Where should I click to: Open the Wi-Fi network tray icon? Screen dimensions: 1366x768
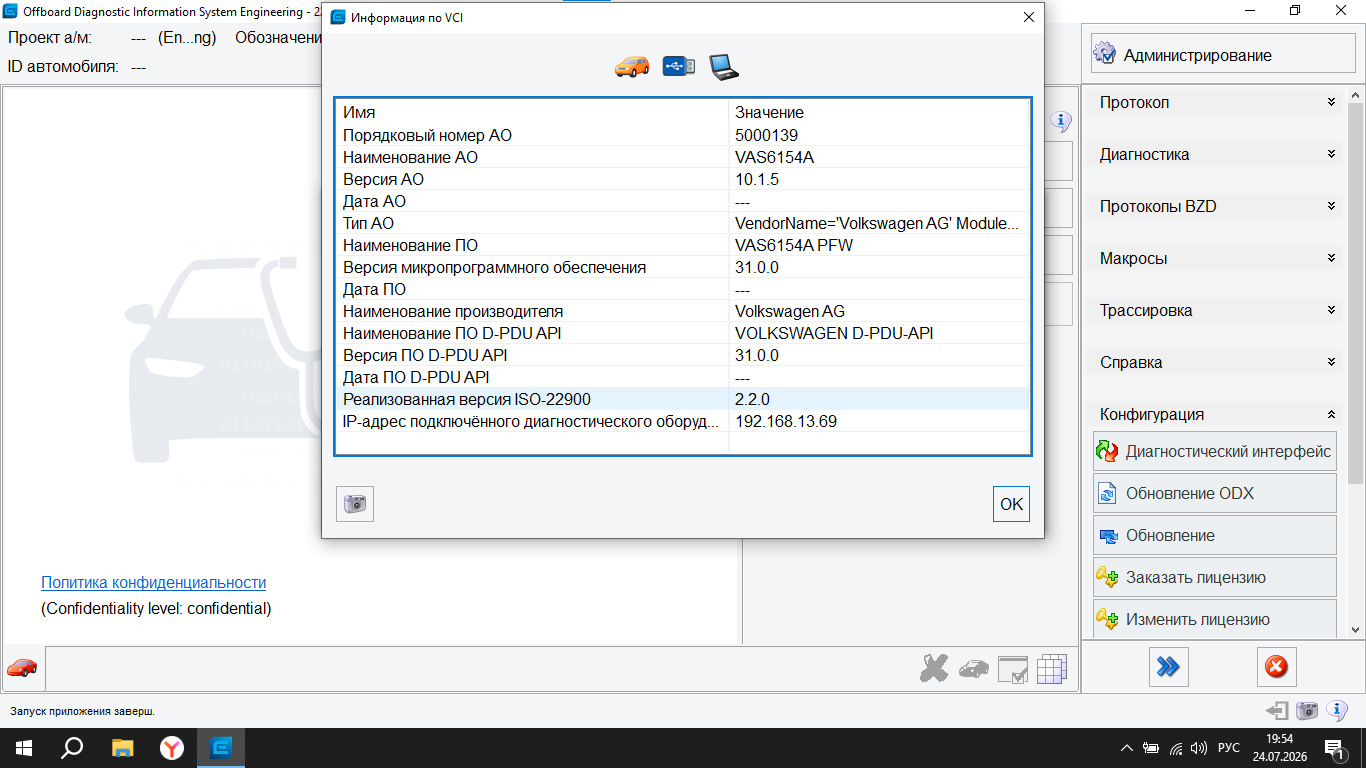1175,748
